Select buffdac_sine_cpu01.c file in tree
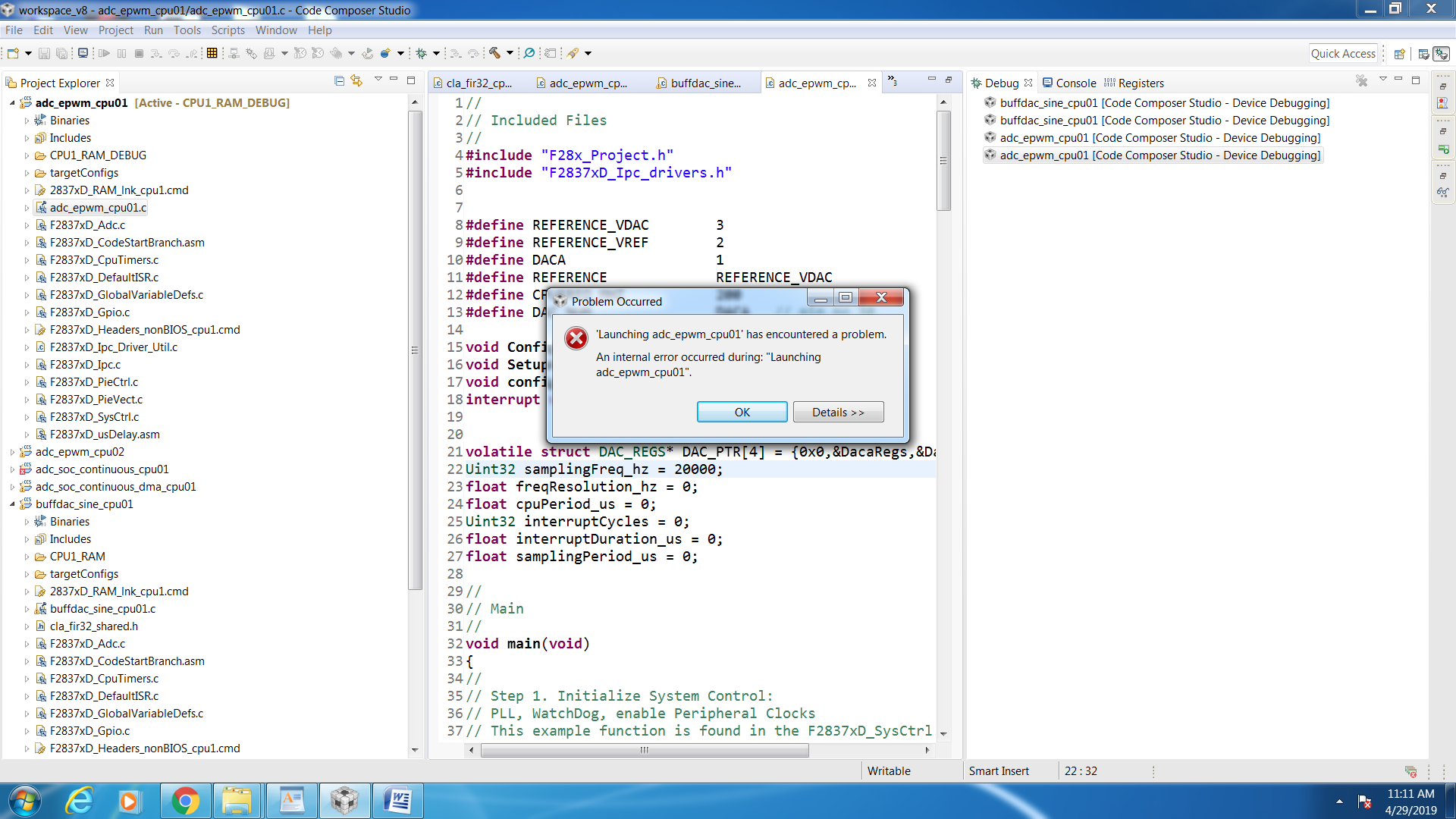This screenshot has width=1456, height=819. pos(102,609)
